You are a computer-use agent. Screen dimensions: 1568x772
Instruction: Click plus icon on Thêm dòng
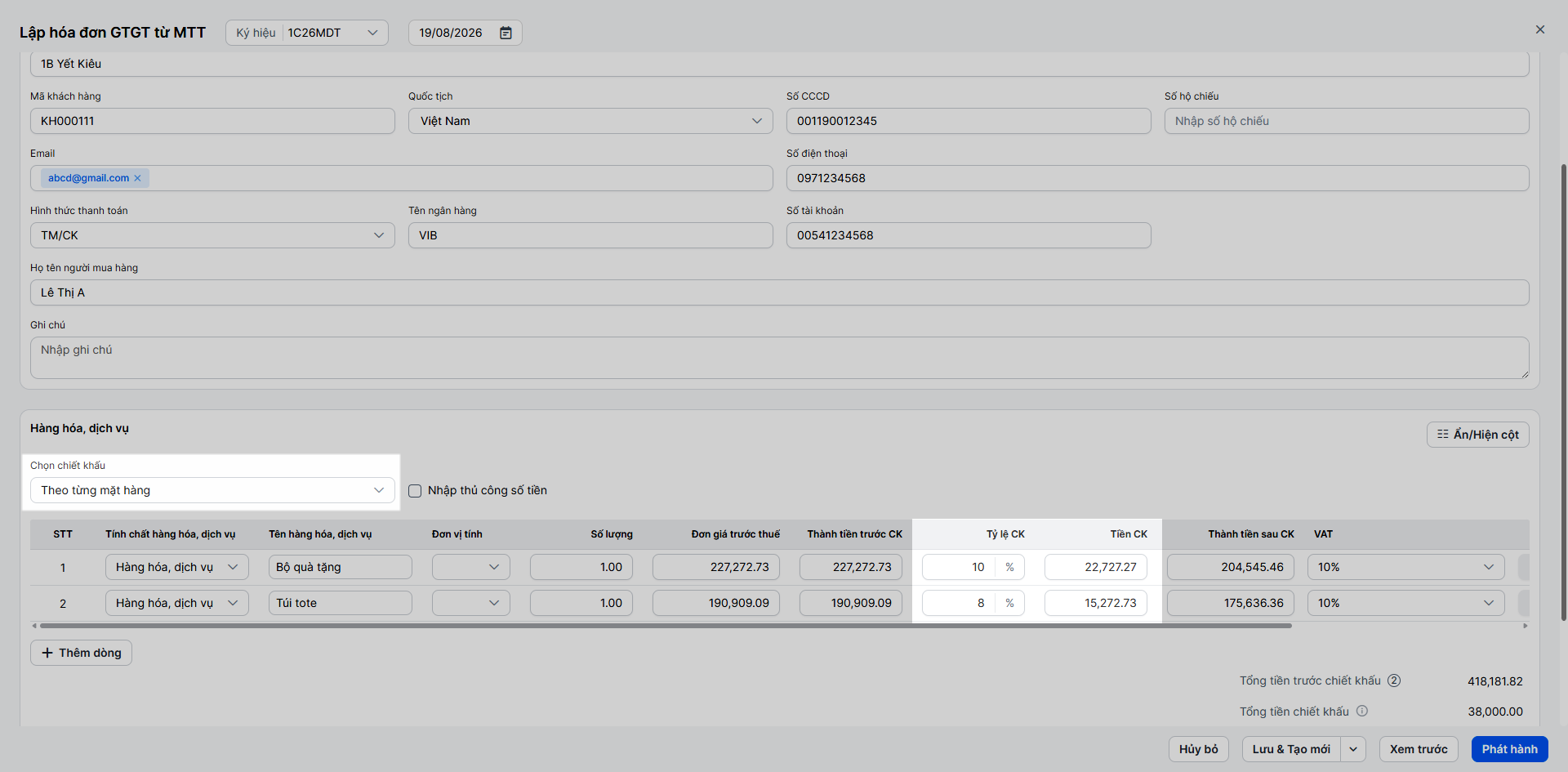click(47, 653)
